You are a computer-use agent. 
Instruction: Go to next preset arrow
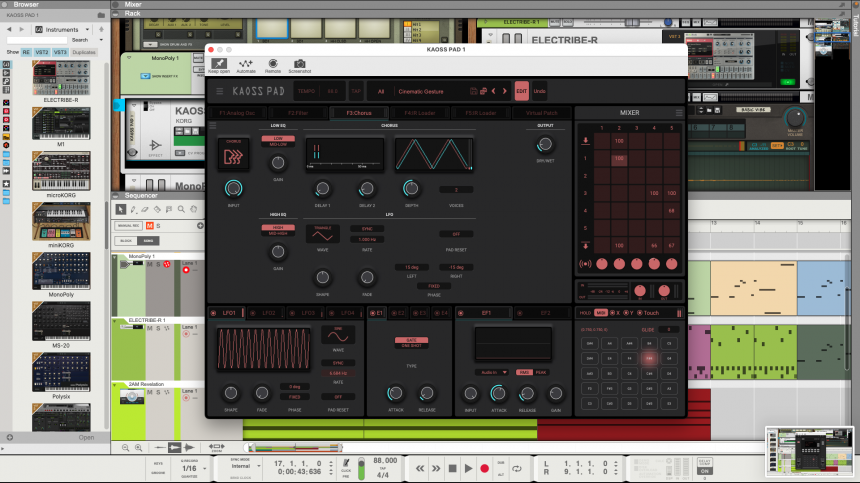505,91
